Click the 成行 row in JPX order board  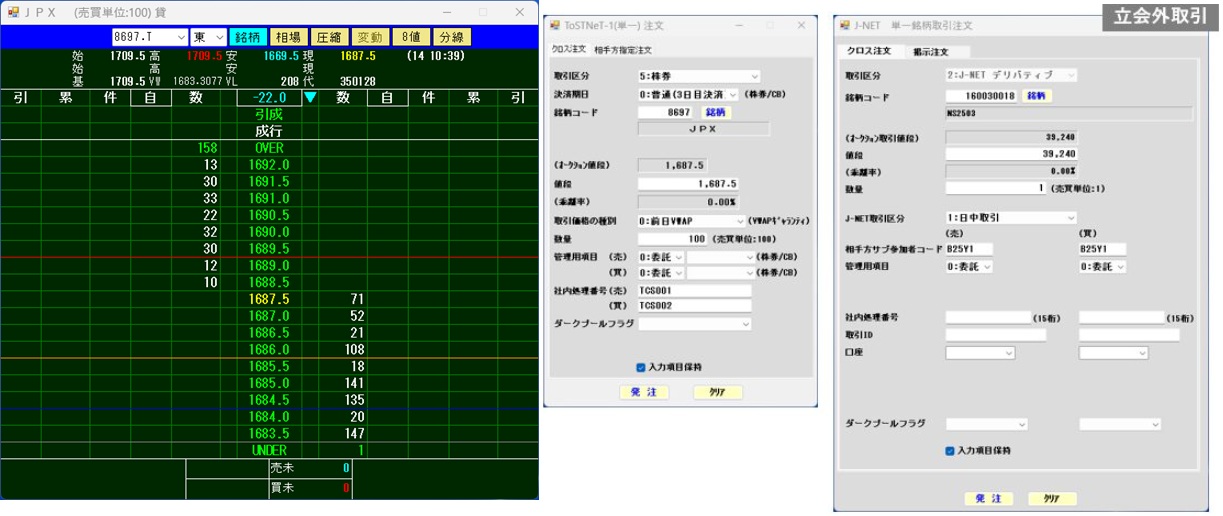(x=269, y=131)
